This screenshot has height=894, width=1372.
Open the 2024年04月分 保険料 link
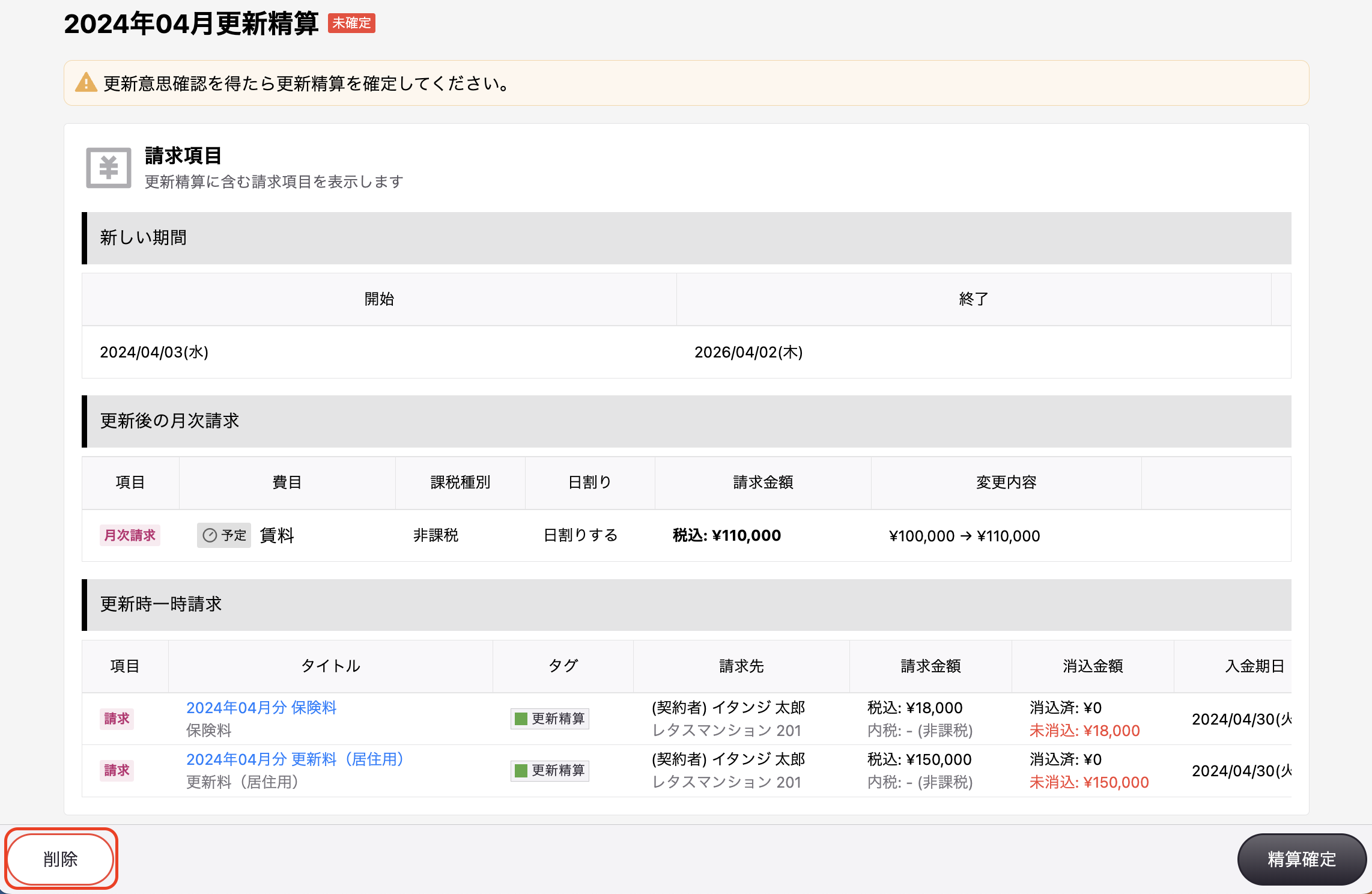pyautogui.click(x=261, y=708)
